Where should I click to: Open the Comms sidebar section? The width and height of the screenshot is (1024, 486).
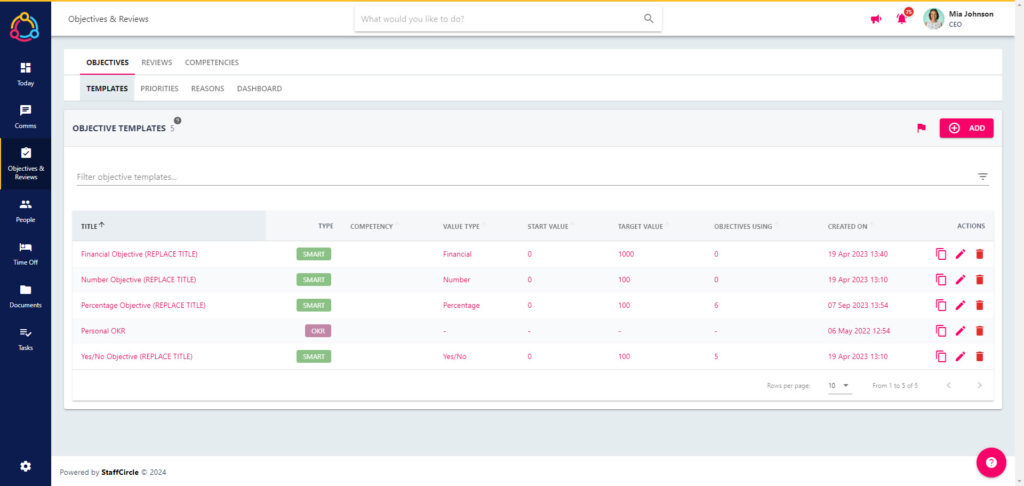click(25, 117)
